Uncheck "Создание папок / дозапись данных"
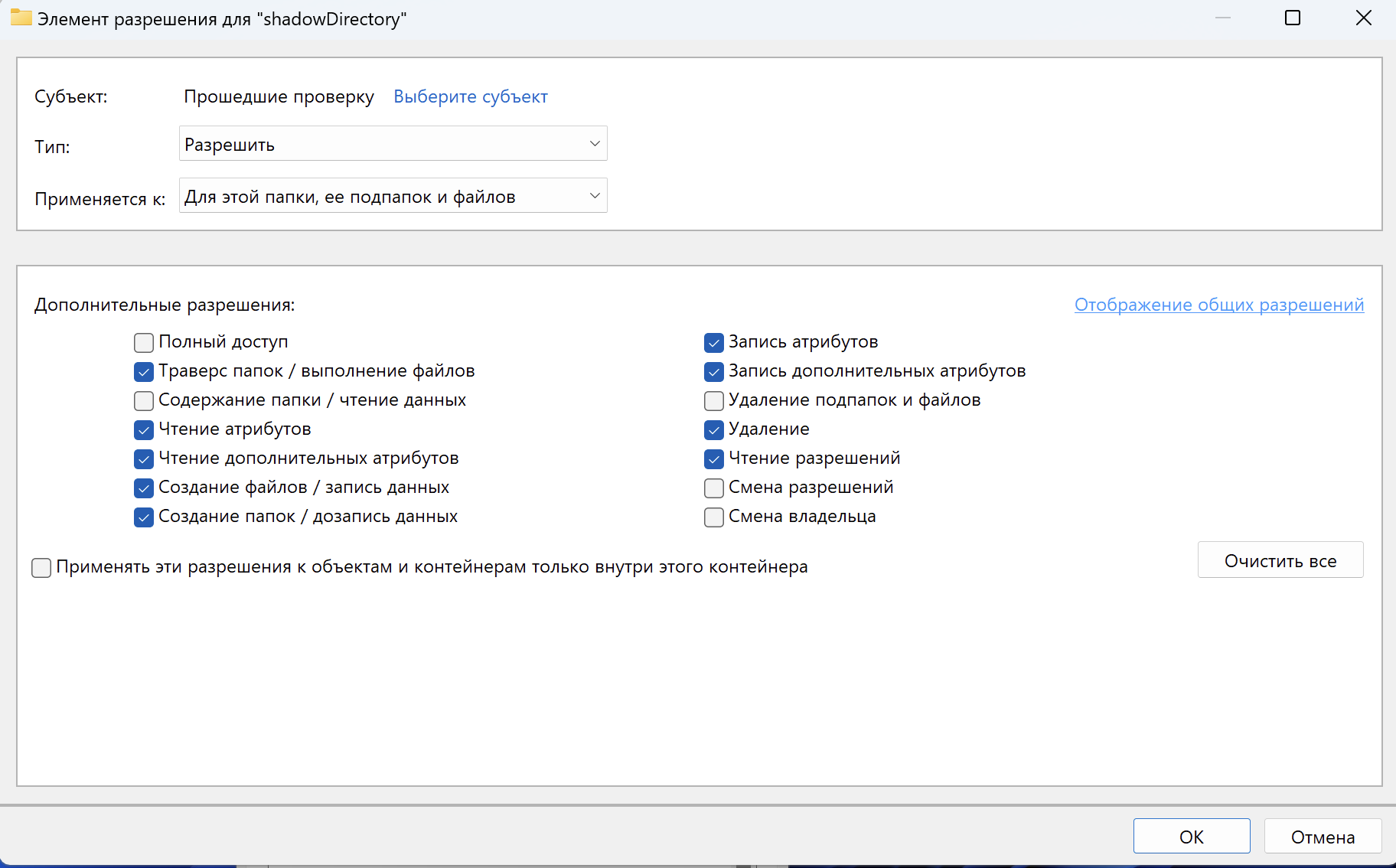The image size is (1396, 868). click(144, 517)
